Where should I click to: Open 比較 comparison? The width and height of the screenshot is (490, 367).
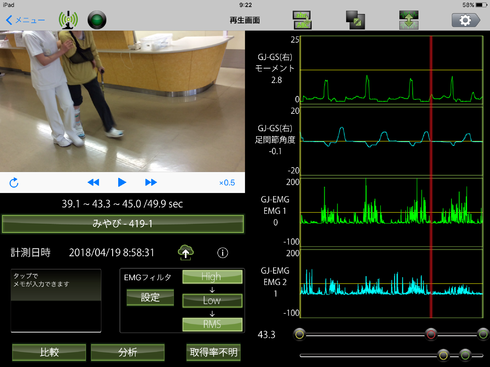pyautogui.click(x=49, y=352)
